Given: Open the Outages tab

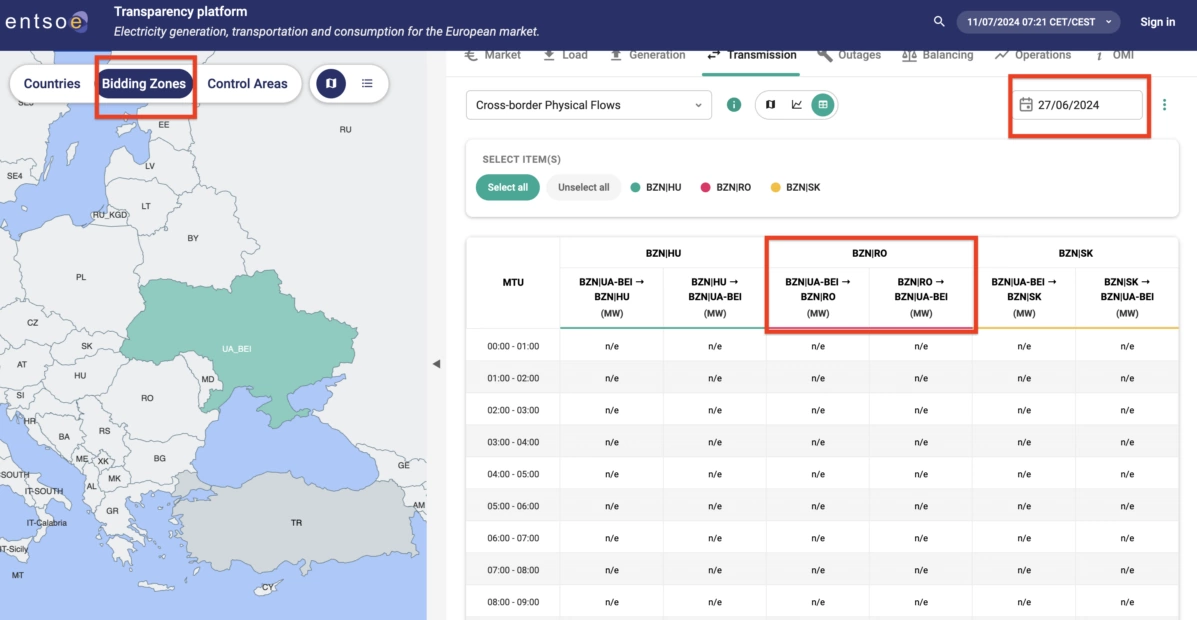Looking at the screenshot, I should (x=849, y=55).
